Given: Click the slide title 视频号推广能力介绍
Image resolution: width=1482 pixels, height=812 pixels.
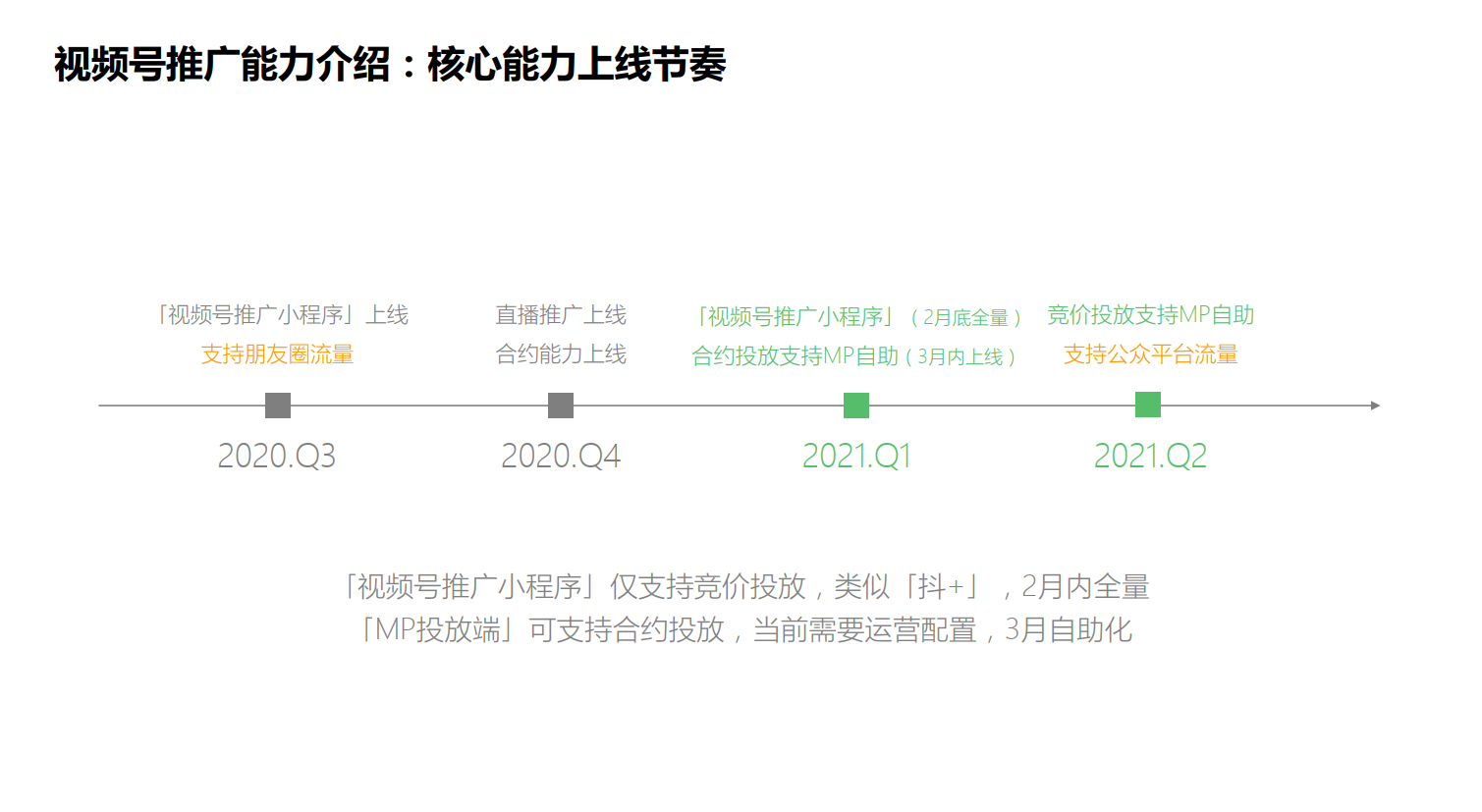Looking at the screenshot, I should (390, 65).
